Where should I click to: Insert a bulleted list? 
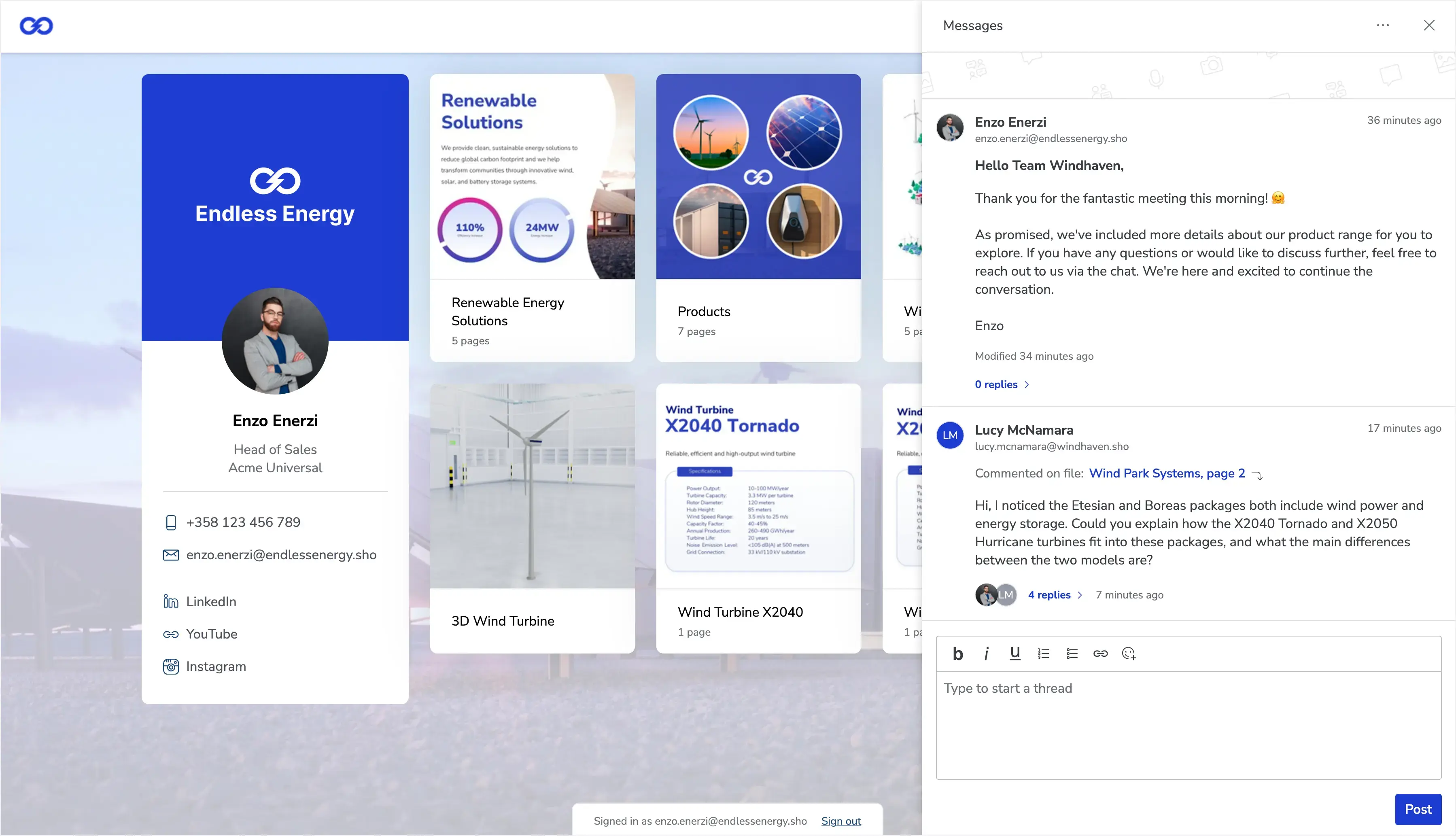pos(1072,654)
